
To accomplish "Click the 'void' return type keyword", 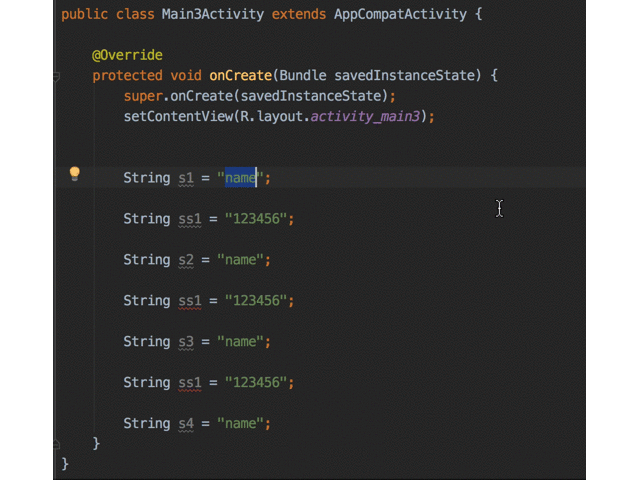I will point(186,76).
